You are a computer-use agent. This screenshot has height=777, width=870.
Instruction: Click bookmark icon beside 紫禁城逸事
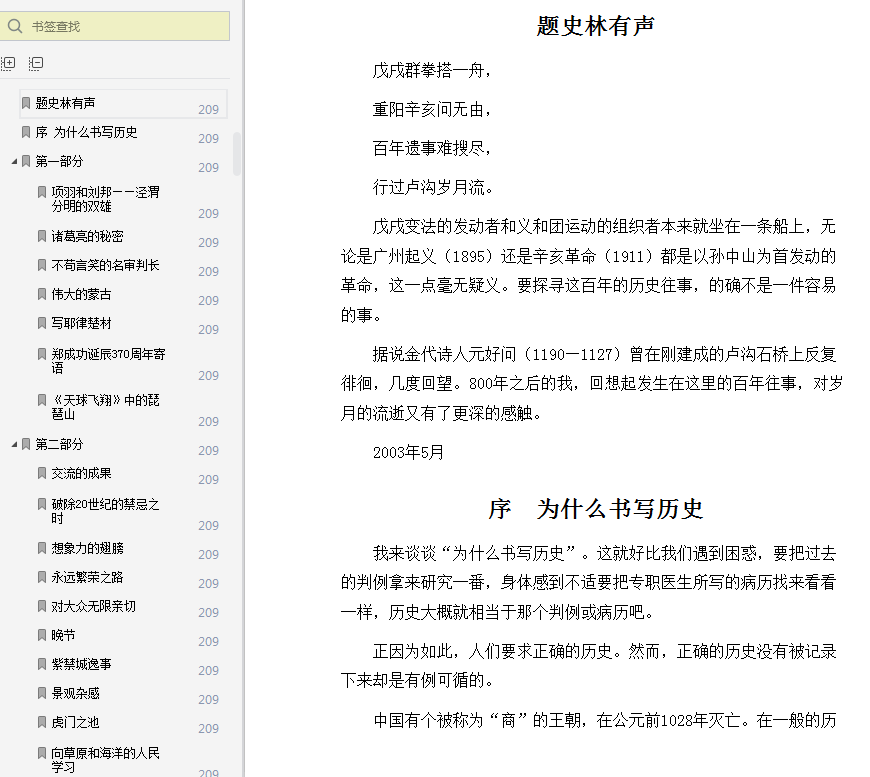point(42,664)
